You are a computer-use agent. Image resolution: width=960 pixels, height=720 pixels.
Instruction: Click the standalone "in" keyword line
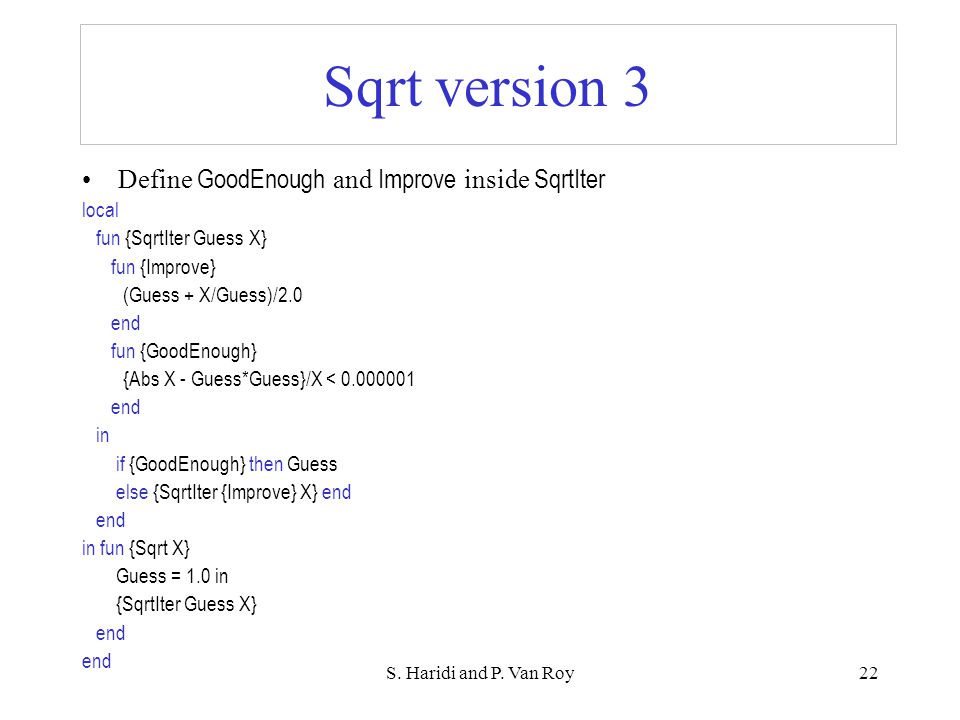(102, 435)
